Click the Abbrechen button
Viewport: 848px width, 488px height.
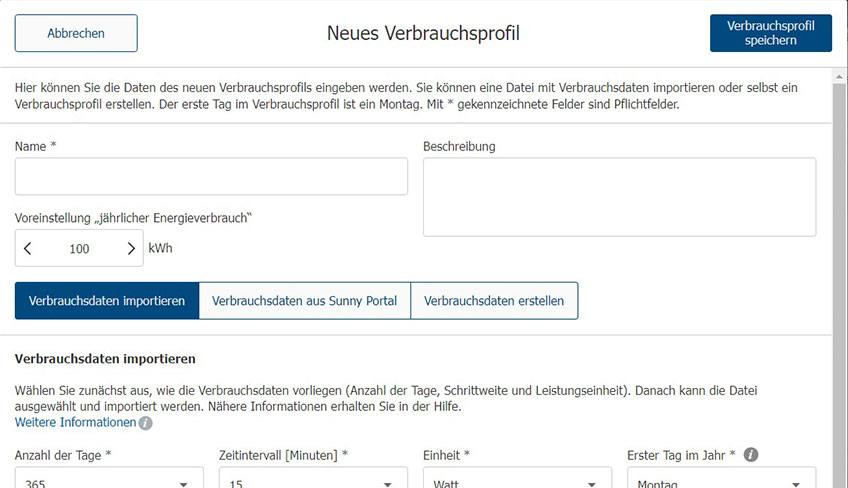click(76, 33)
